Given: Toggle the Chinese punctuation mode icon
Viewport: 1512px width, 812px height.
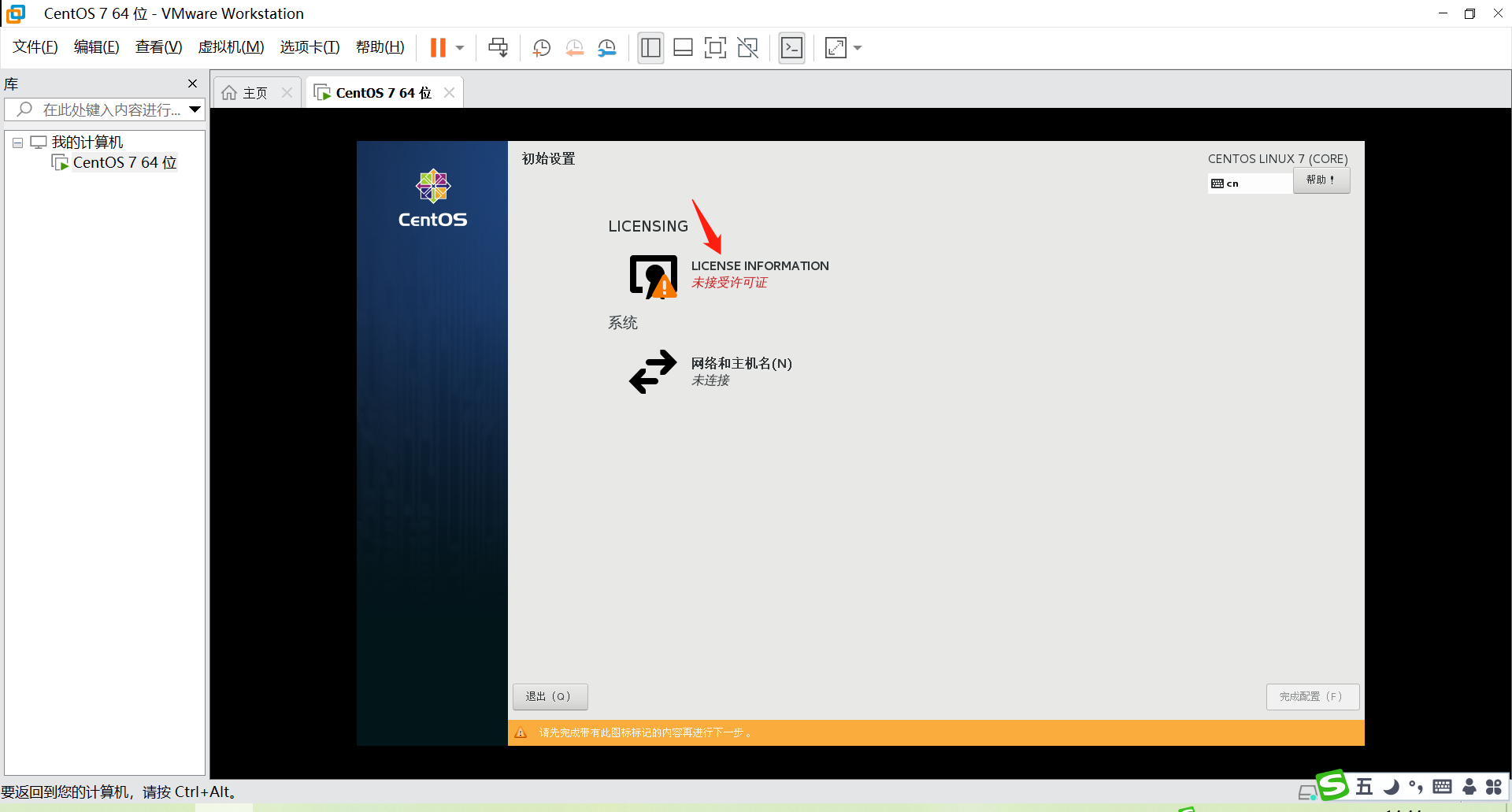Looking at the screenshot, I should click(1416, 787).
